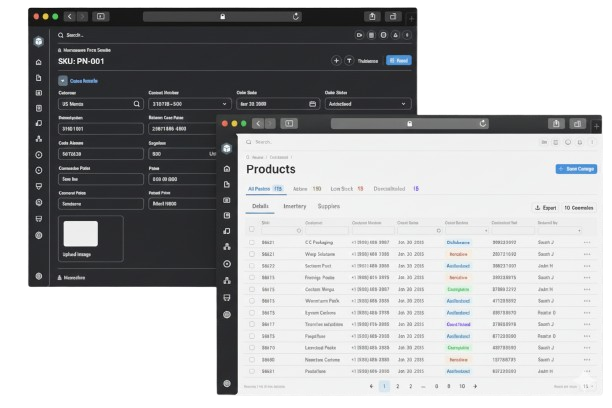The image size is (612, 408).
Task: Click the round T button beside SKU: PN-001
Action: (349, 61)
